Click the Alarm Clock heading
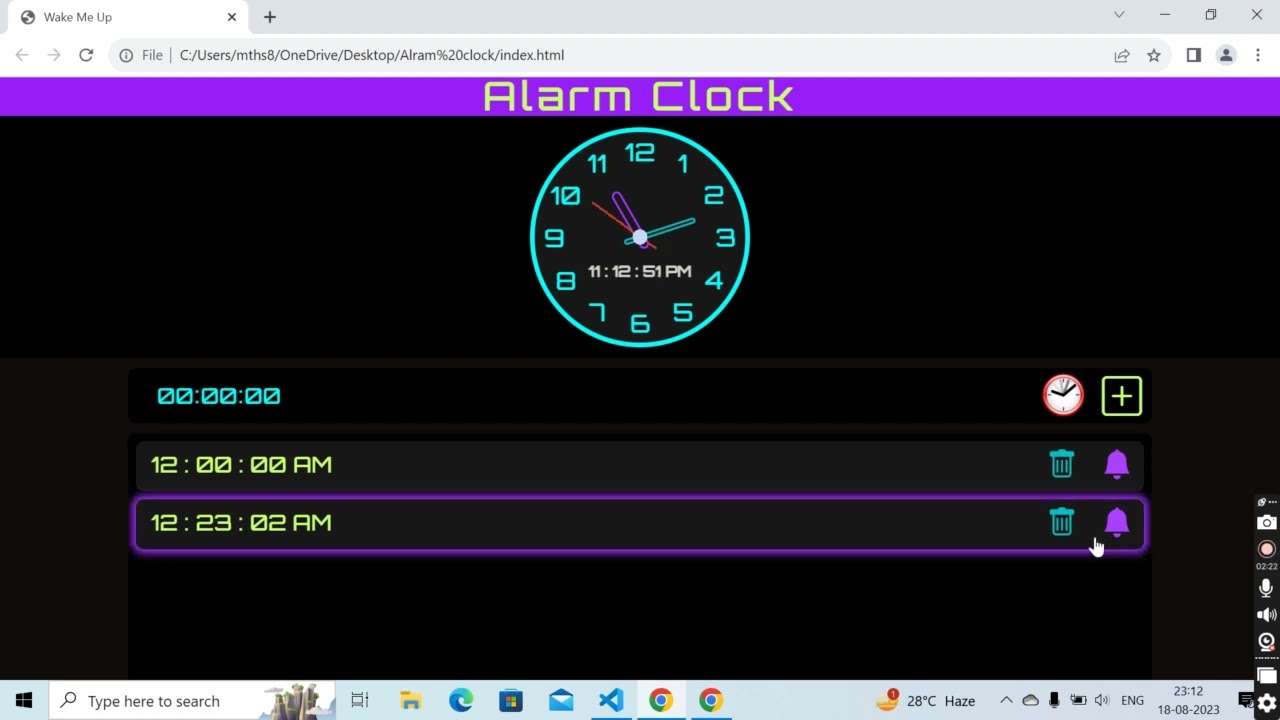Screen dimensions: 1280x720 tap(639, 97)
